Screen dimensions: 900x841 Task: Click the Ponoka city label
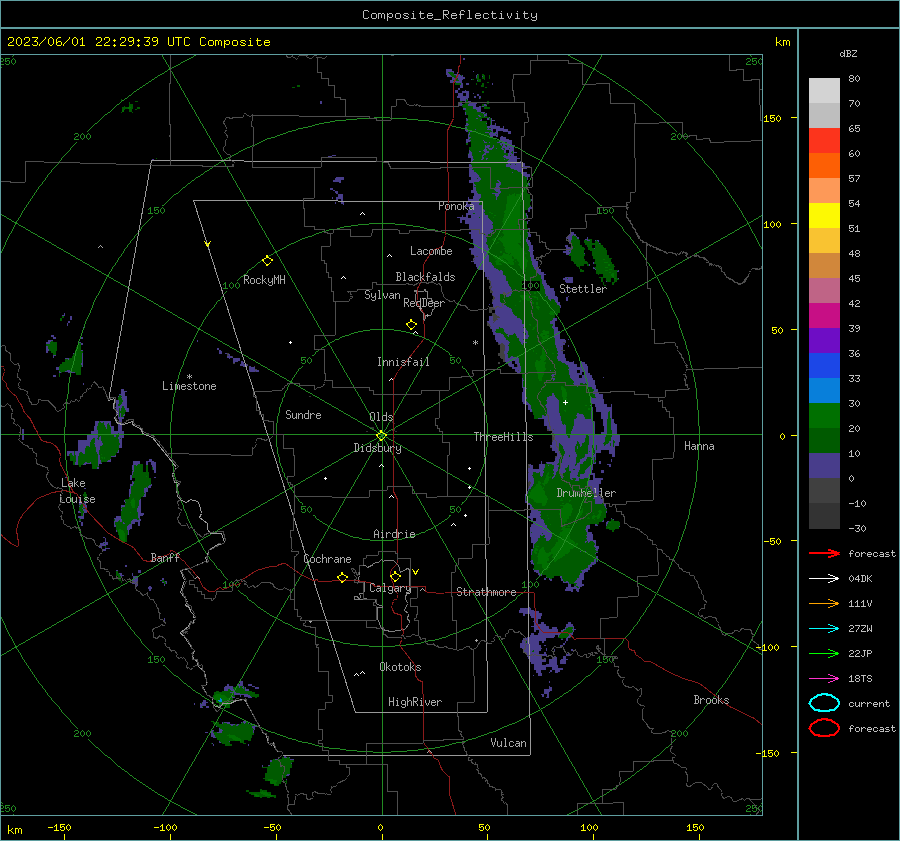click(456, 206)
